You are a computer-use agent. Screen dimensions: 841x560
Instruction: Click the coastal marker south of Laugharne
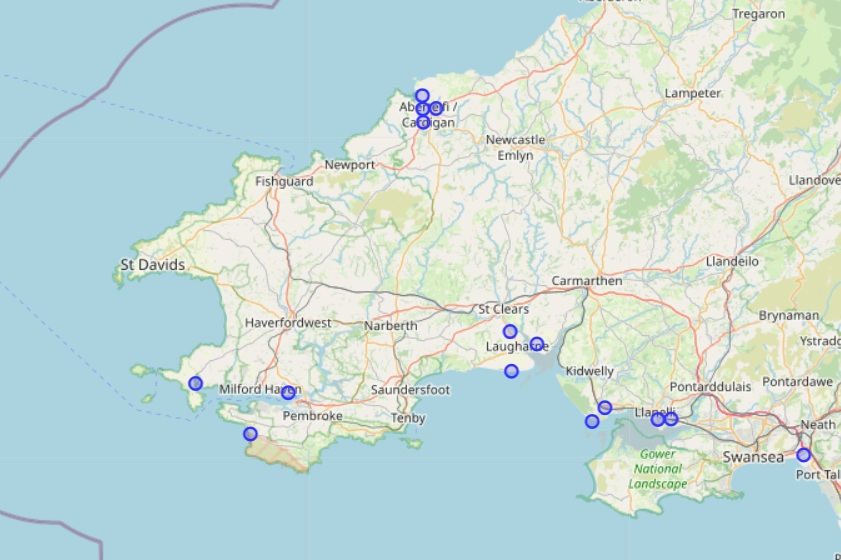pyautogui.click(x=511, y=371)
